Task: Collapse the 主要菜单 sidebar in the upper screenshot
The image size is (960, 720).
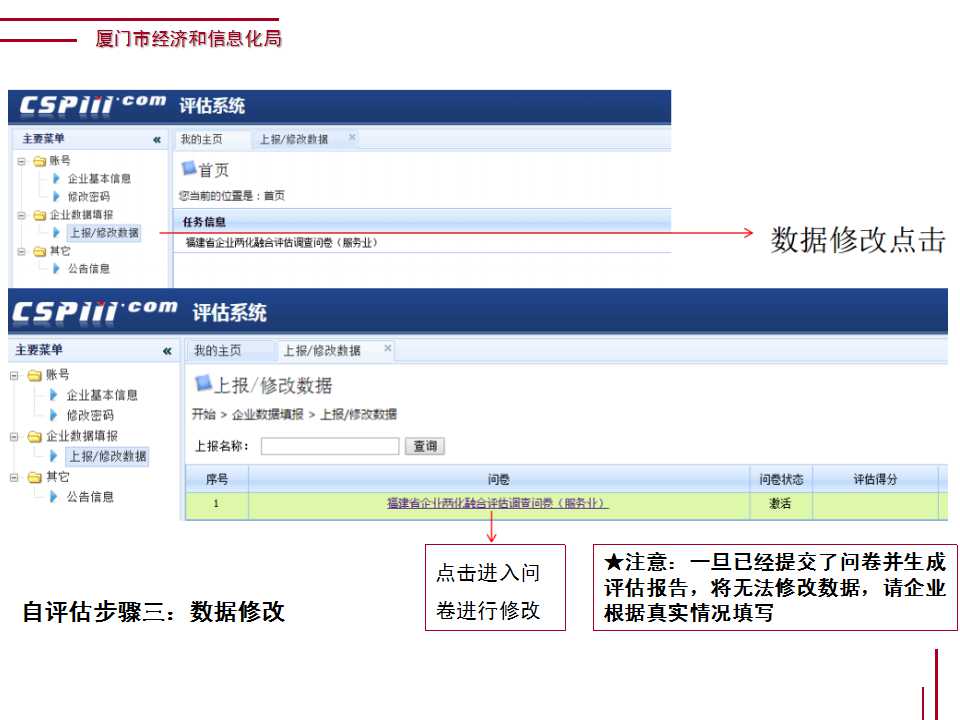Action: click(157, 140)
